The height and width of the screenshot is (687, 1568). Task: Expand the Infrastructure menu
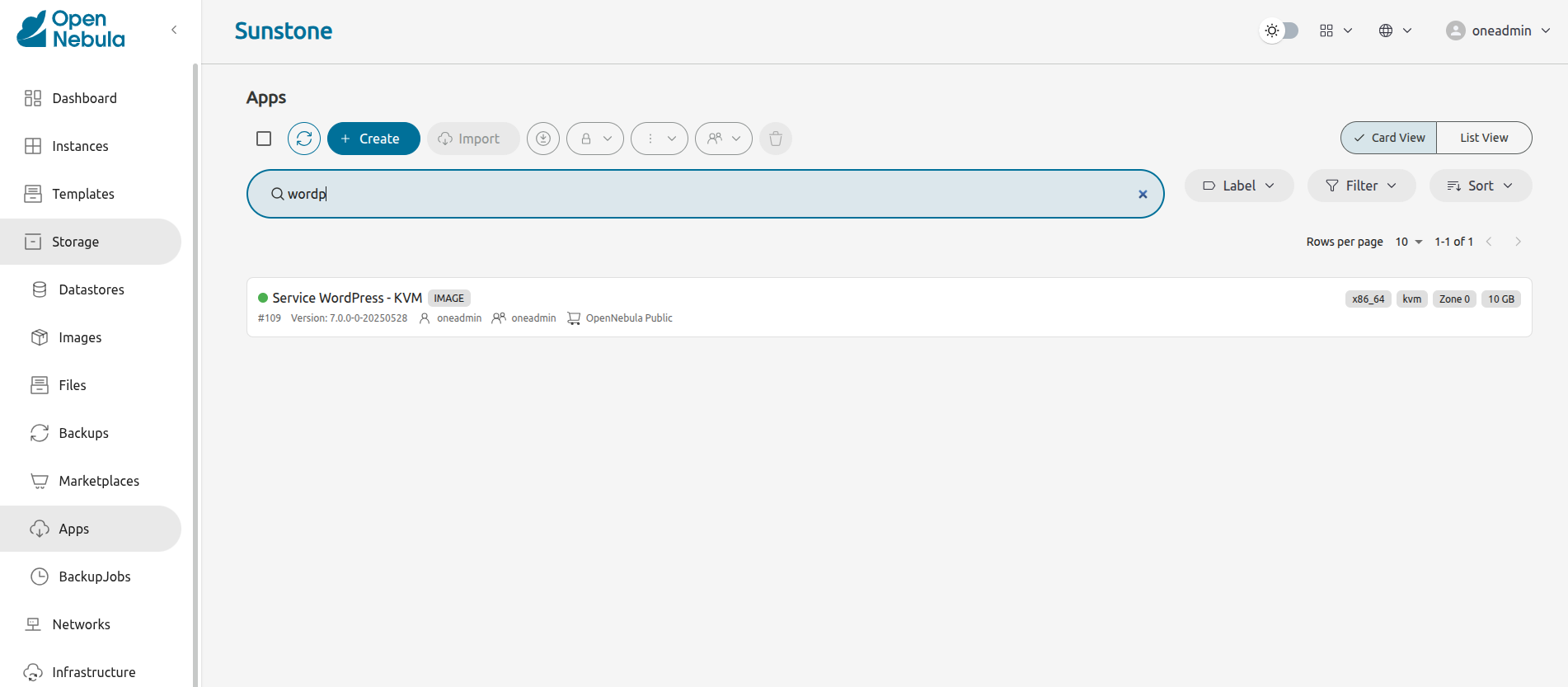[91, 672]
